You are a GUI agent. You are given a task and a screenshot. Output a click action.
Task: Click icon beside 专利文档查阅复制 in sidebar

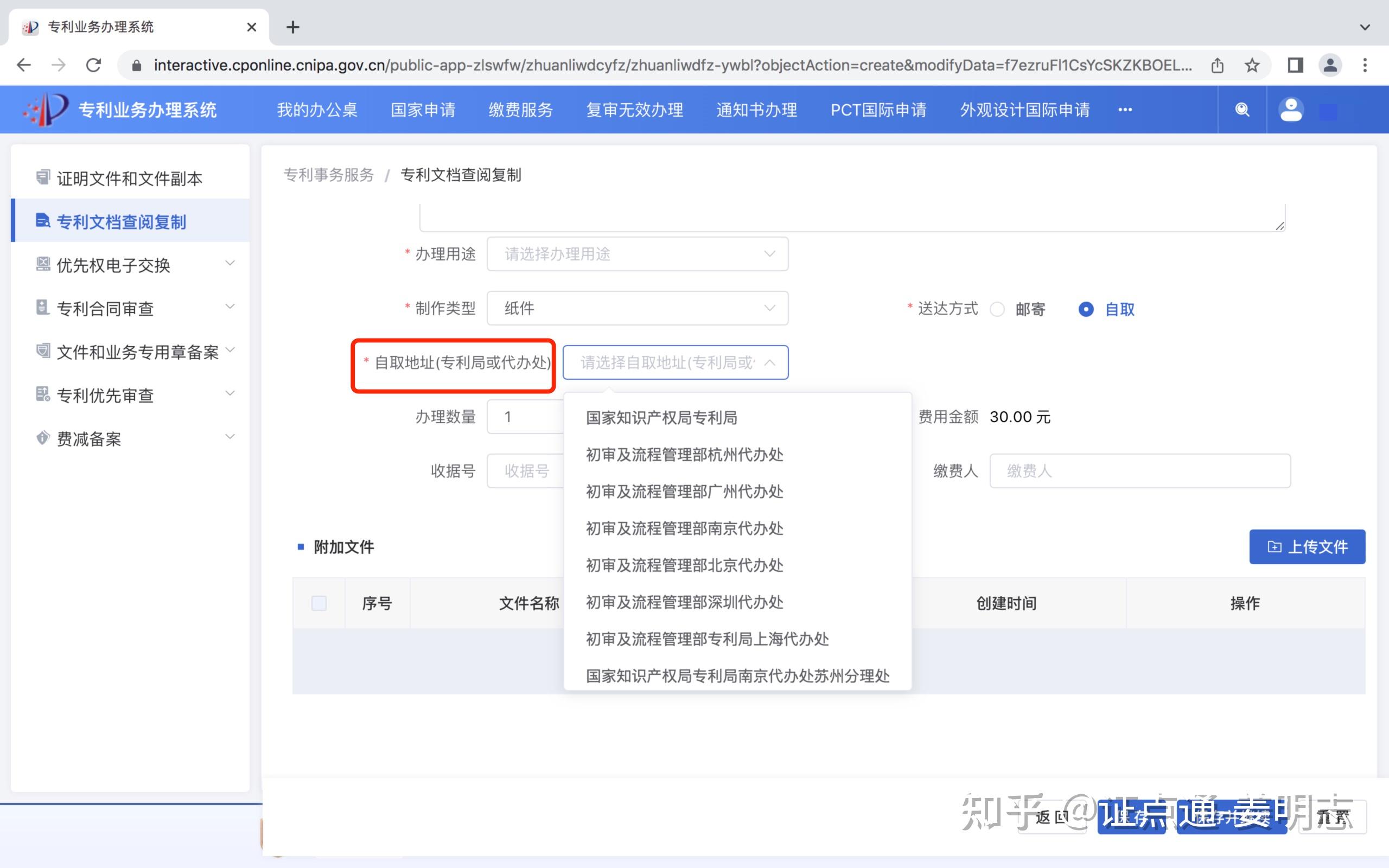[x=43, y=221]
